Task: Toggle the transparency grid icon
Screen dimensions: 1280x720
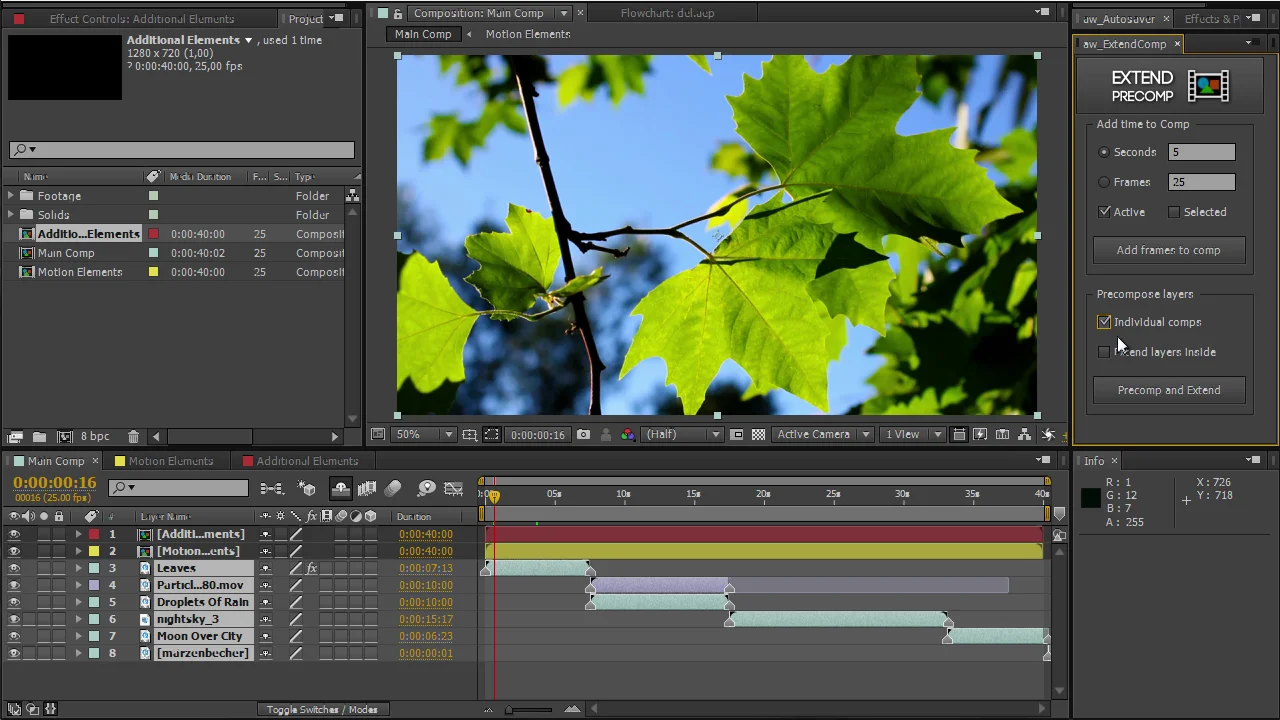Action: click(x=758, y=434)
